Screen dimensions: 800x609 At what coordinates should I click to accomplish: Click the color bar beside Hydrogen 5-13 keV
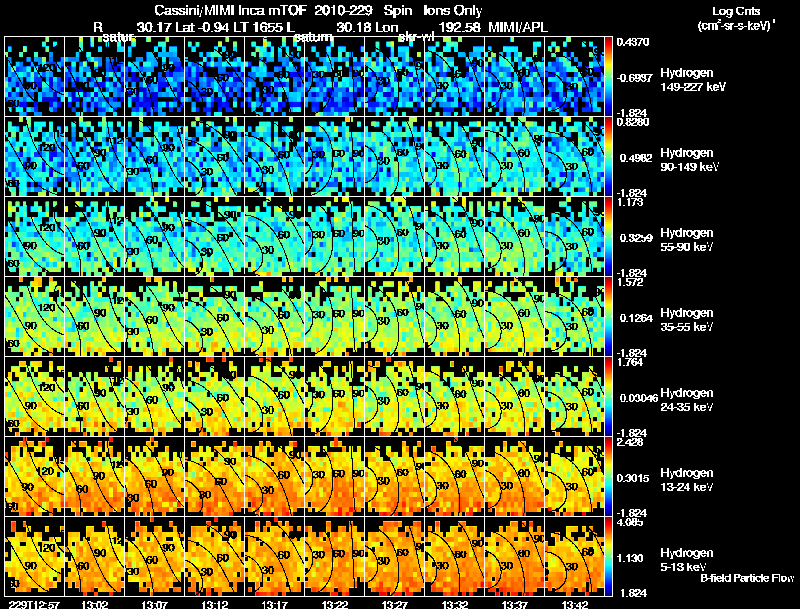pos(608,556)
